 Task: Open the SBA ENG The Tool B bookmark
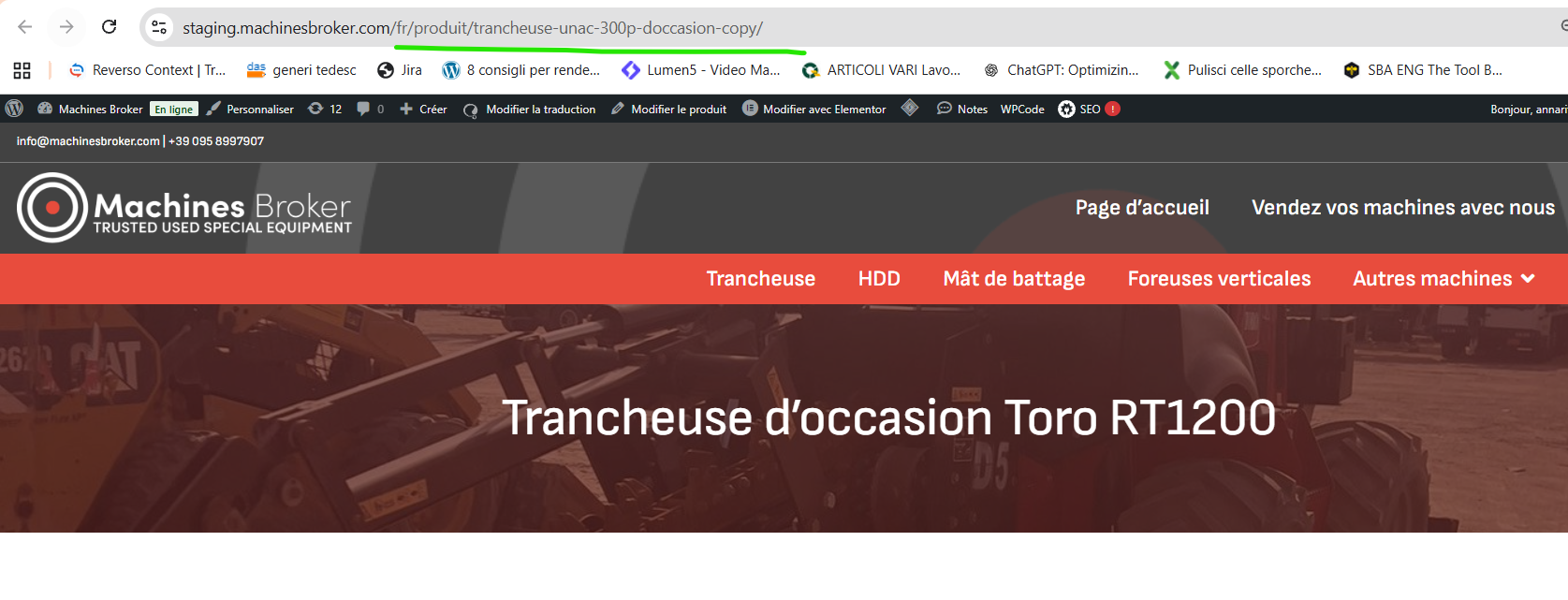(1423, 70)
